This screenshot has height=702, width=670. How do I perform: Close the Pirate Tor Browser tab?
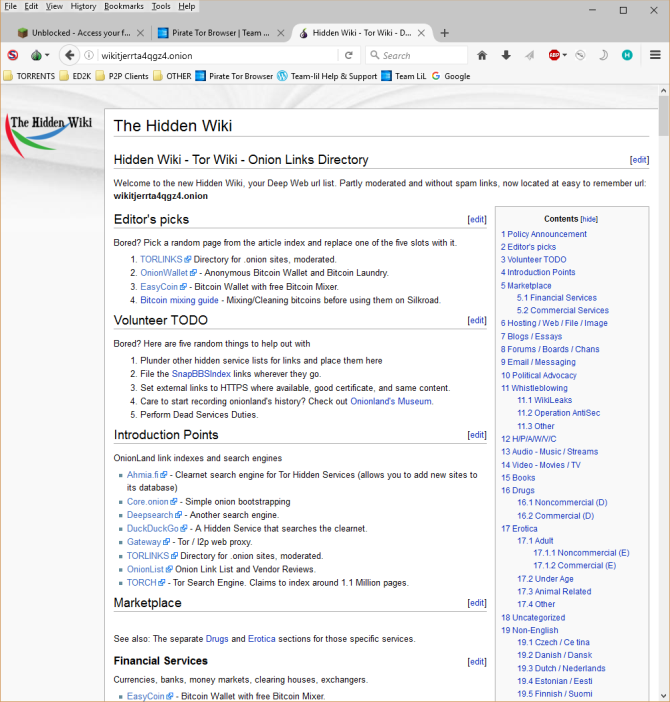click(x=281, y=33)
